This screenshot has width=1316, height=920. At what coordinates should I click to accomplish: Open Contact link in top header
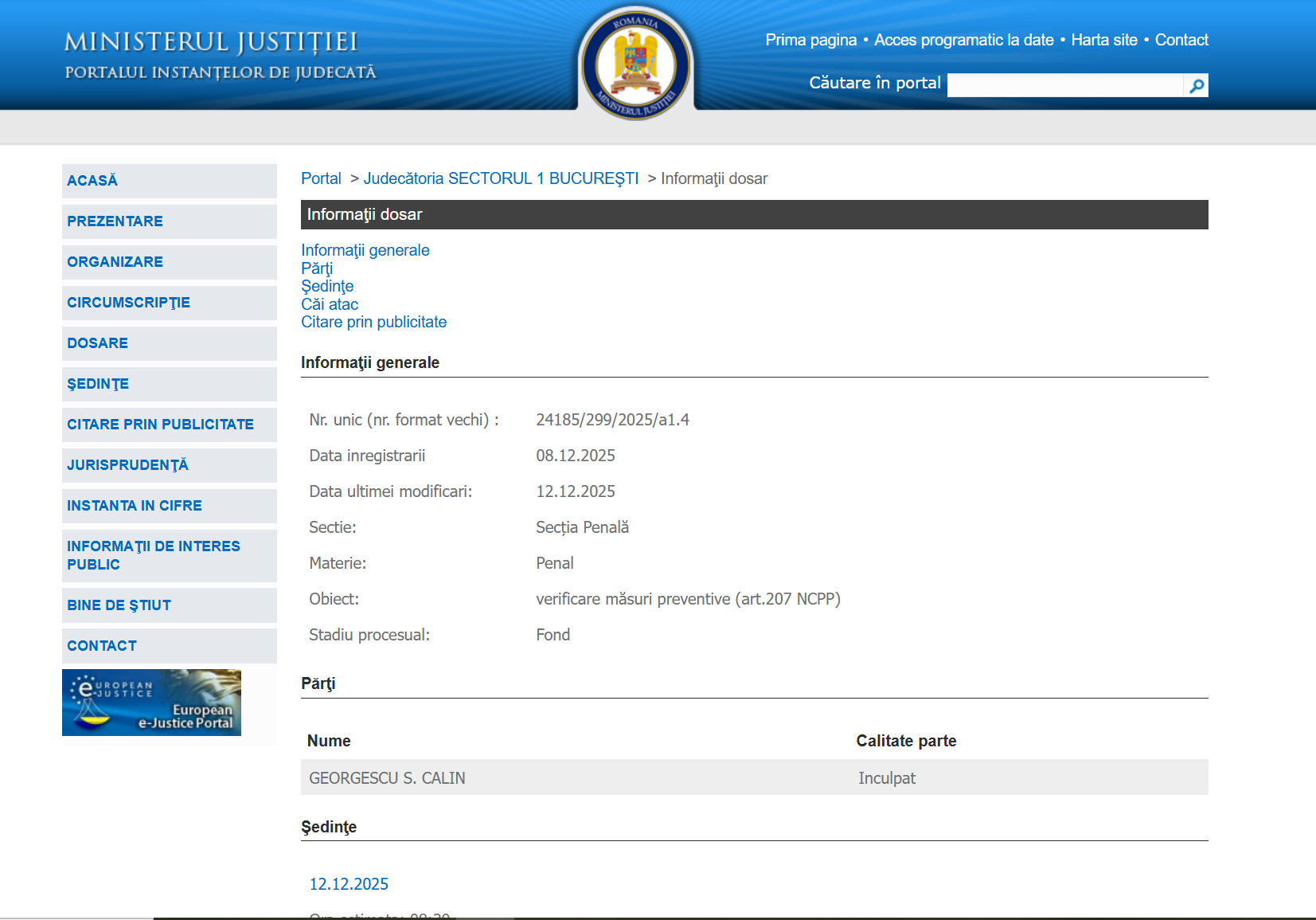[1181, 40]
